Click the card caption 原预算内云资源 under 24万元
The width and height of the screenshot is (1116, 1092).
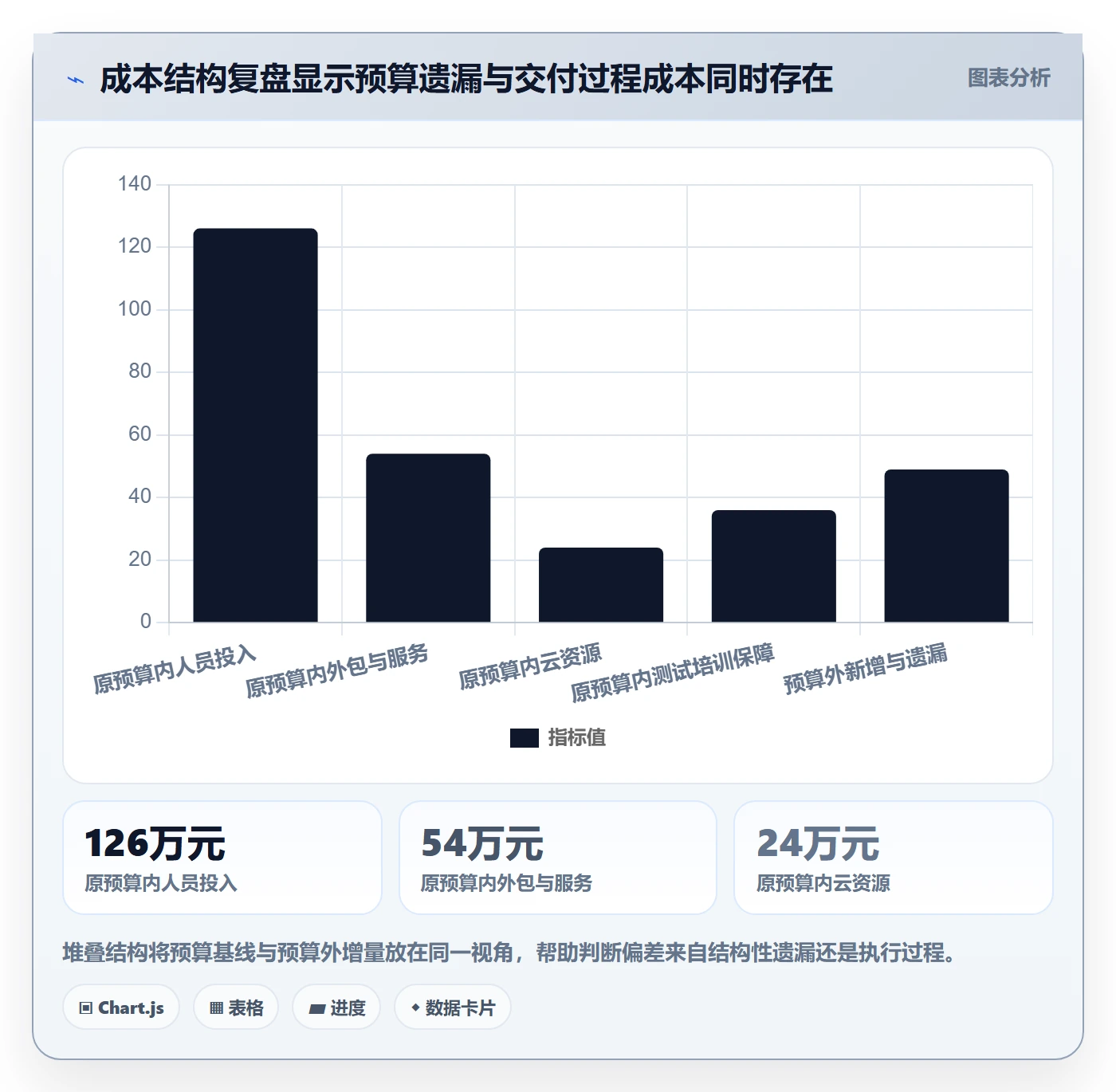click(x=823, y=883)
